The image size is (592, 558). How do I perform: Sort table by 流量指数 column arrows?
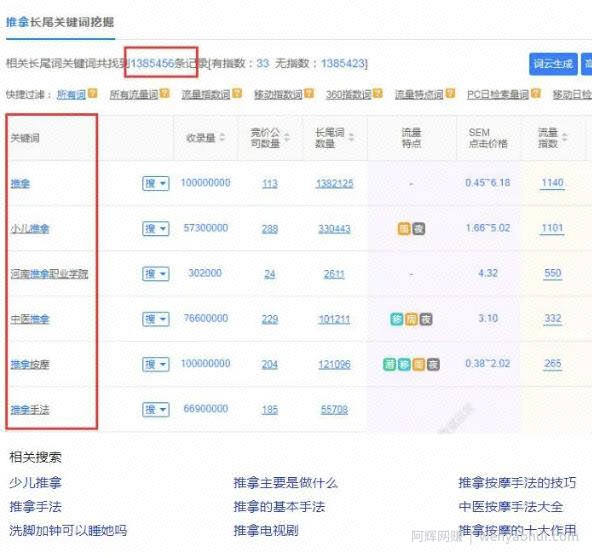click(x=564, y=137)
